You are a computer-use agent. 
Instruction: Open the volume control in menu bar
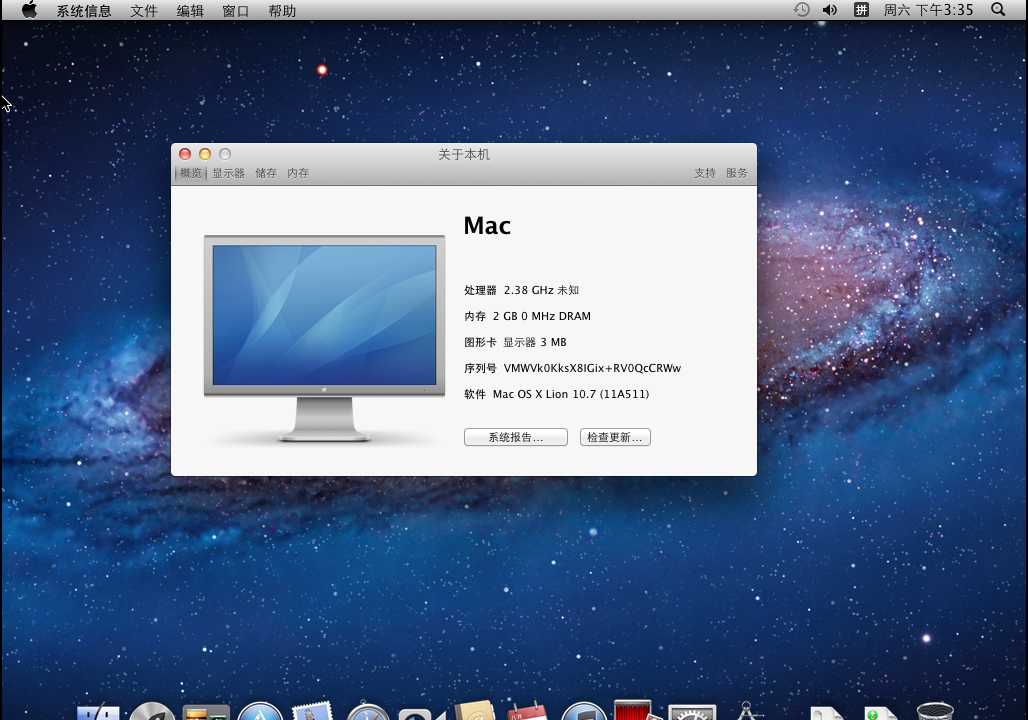click(x=830, y=9)
